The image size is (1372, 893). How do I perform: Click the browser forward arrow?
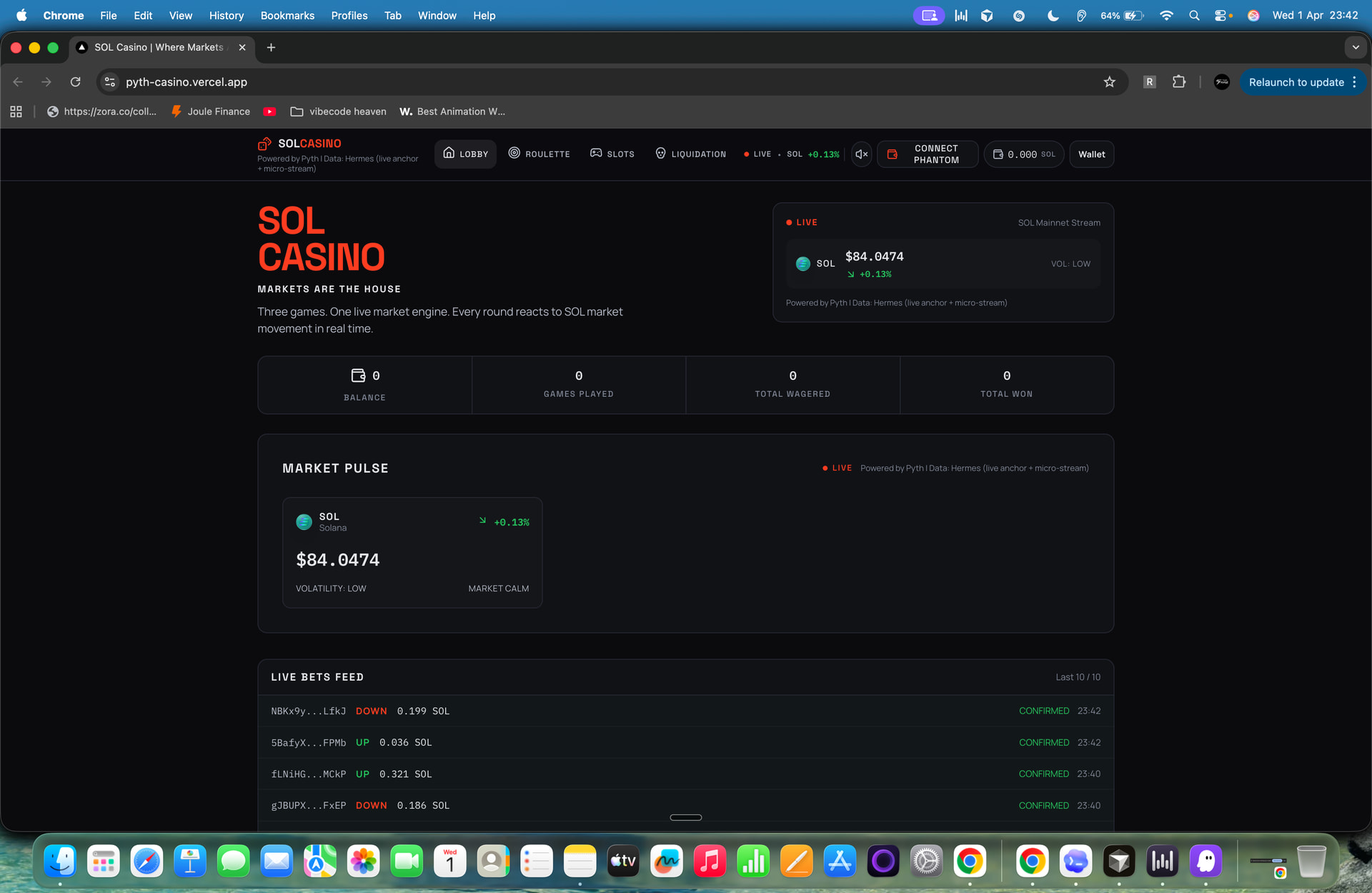[46, 82]
